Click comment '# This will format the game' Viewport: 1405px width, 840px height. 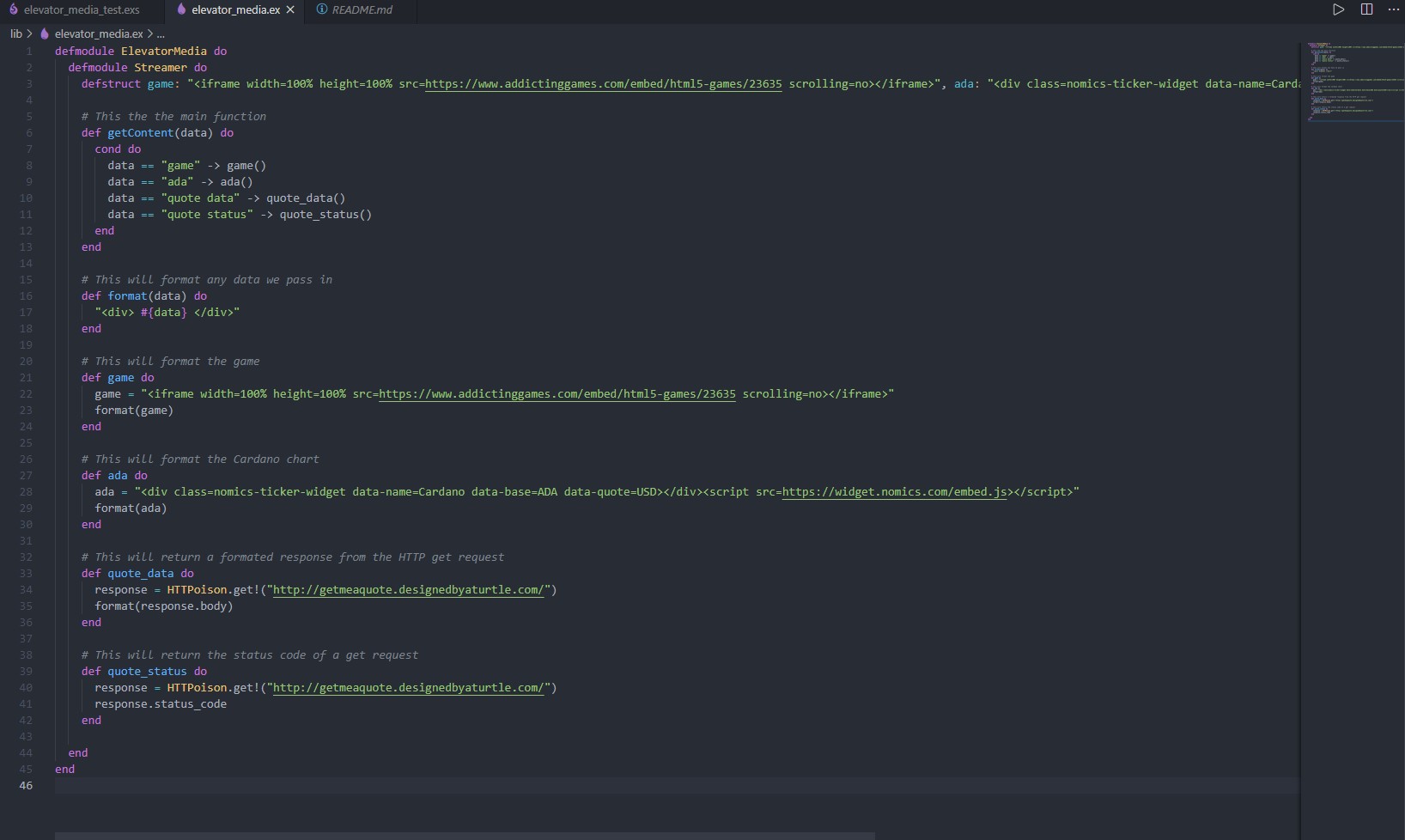pyautogui.click(x=170, y=362)
